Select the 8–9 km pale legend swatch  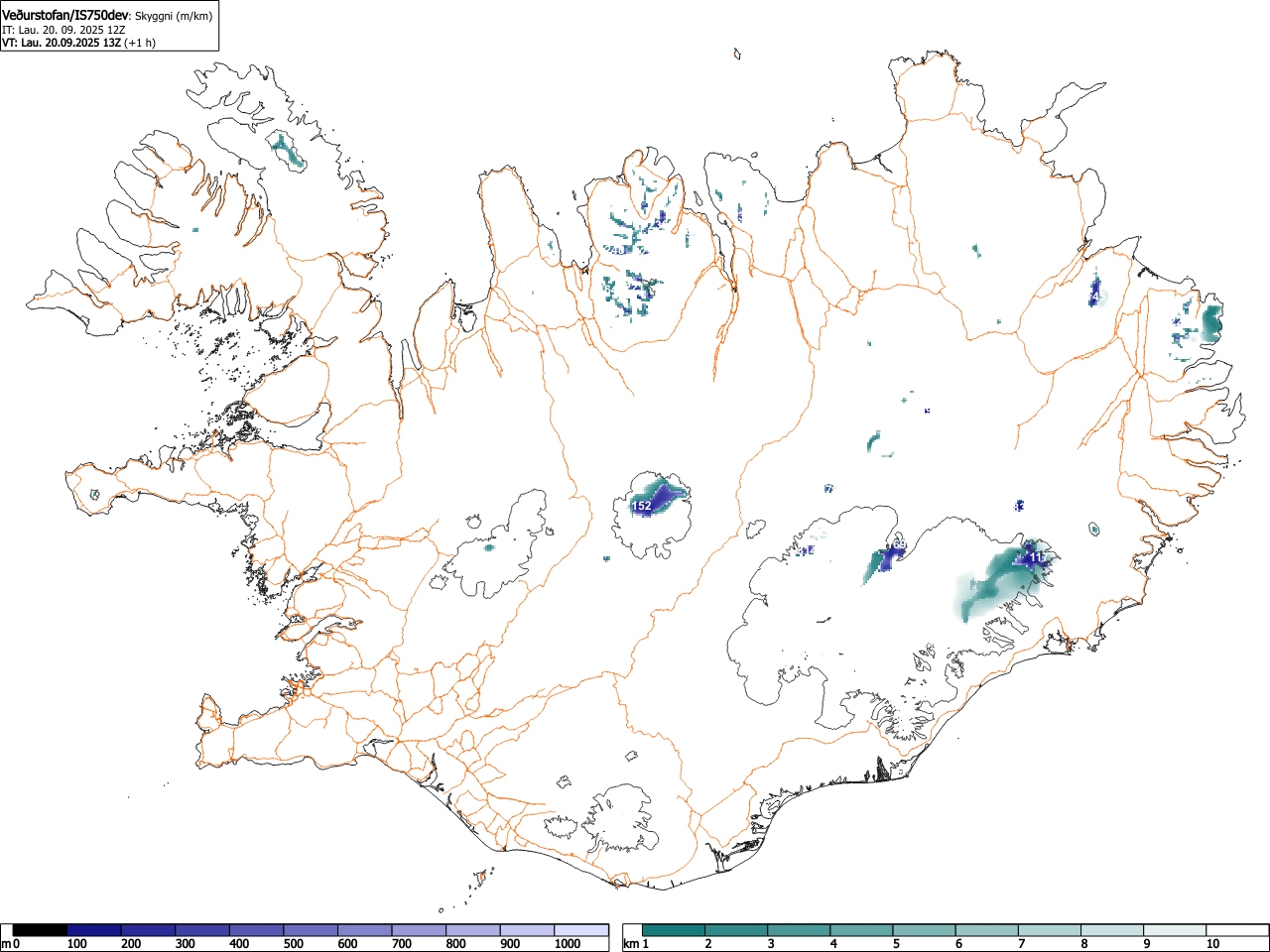1111,930
